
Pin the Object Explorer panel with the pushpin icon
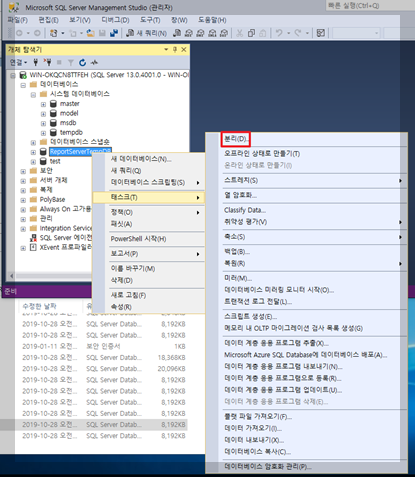point(175,50)
